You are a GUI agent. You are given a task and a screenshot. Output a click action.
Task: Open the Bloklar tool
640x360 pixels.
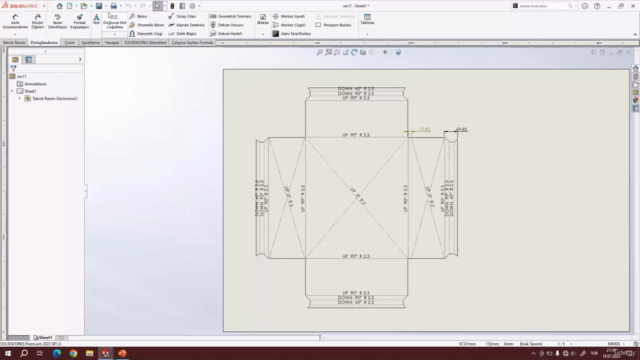(x=263, y=19)
